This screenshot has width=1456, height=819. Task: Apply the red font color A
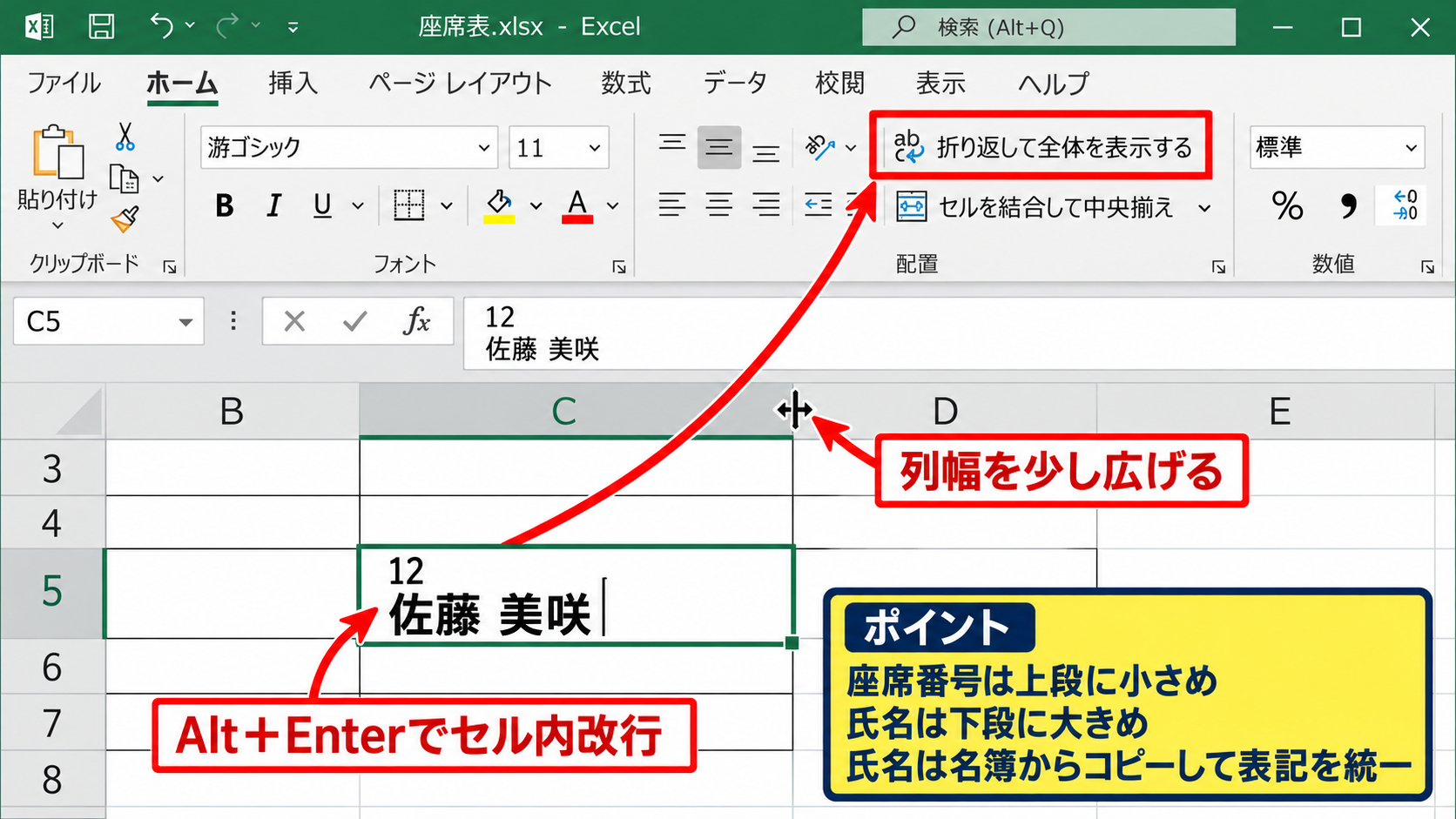577,206
